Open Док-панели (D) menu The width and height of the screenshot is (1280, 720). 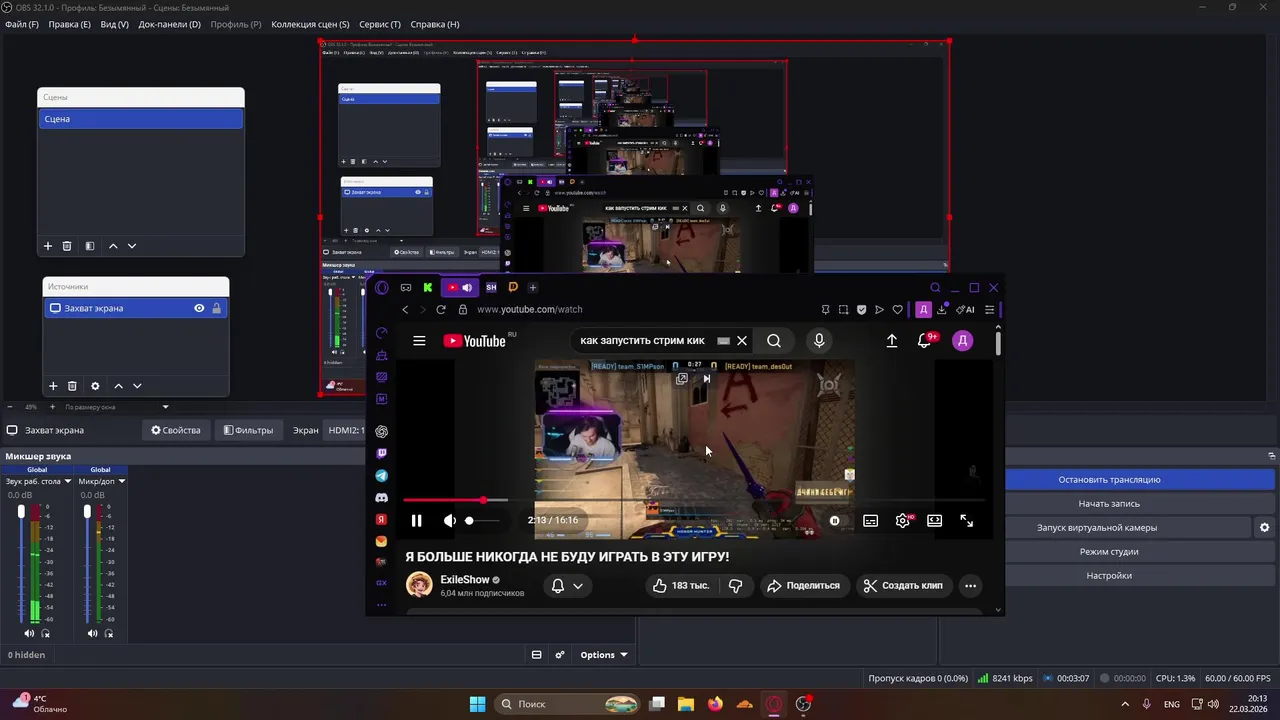coord(169,24)
